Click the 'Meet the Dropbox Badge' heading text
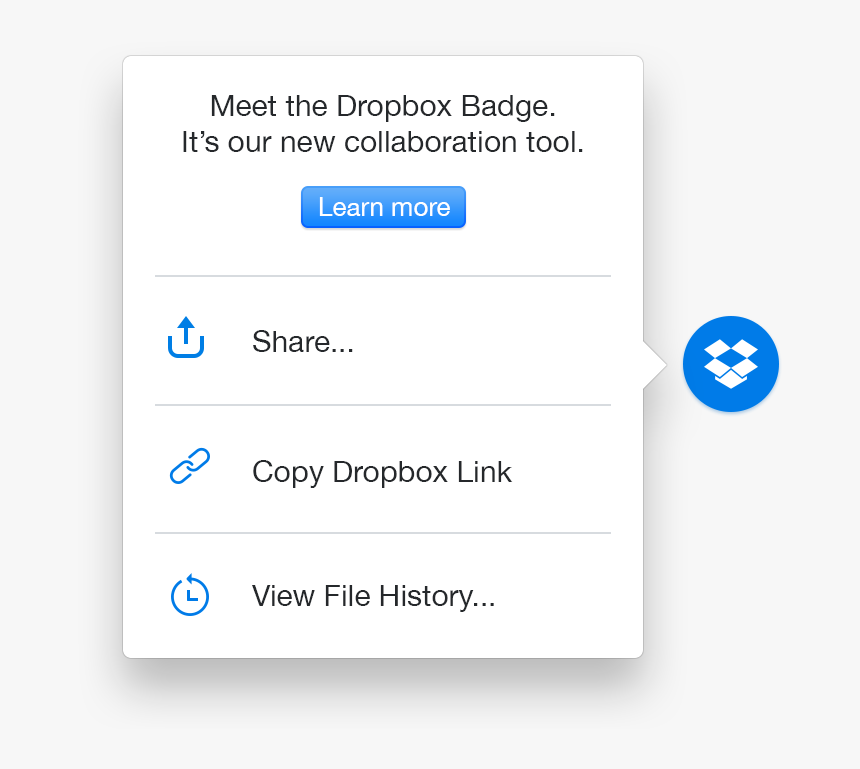The height and width of the screenshot is (769, 860). pos(383,106)
